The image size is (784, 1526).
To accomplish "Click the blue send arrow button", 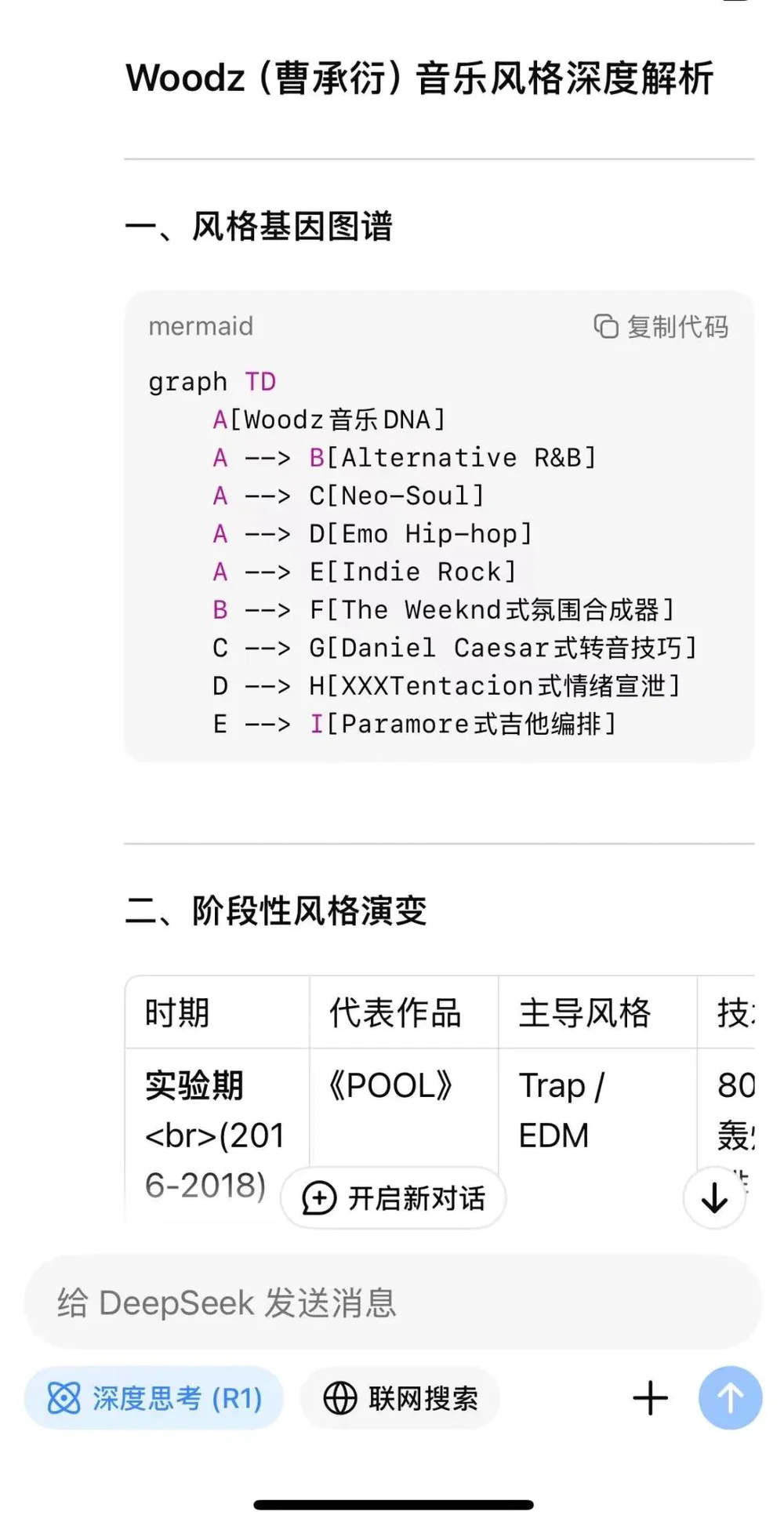I will (x=730, y=1397).
